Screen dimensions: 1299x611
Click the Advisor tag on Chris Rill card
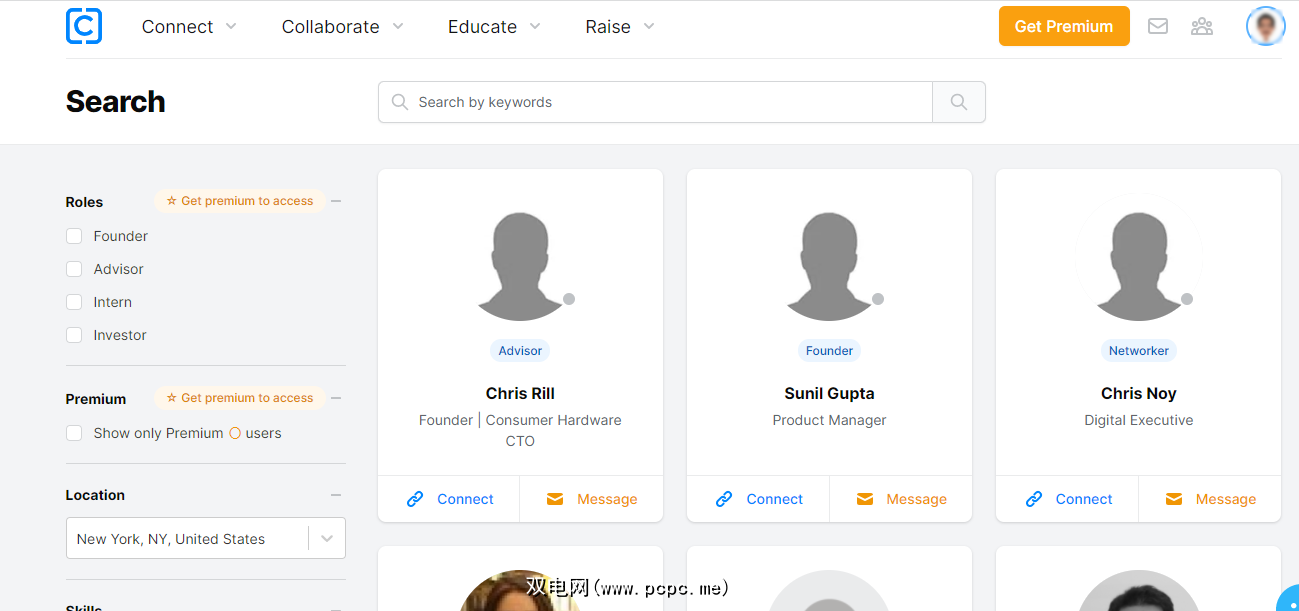[520, 351]
